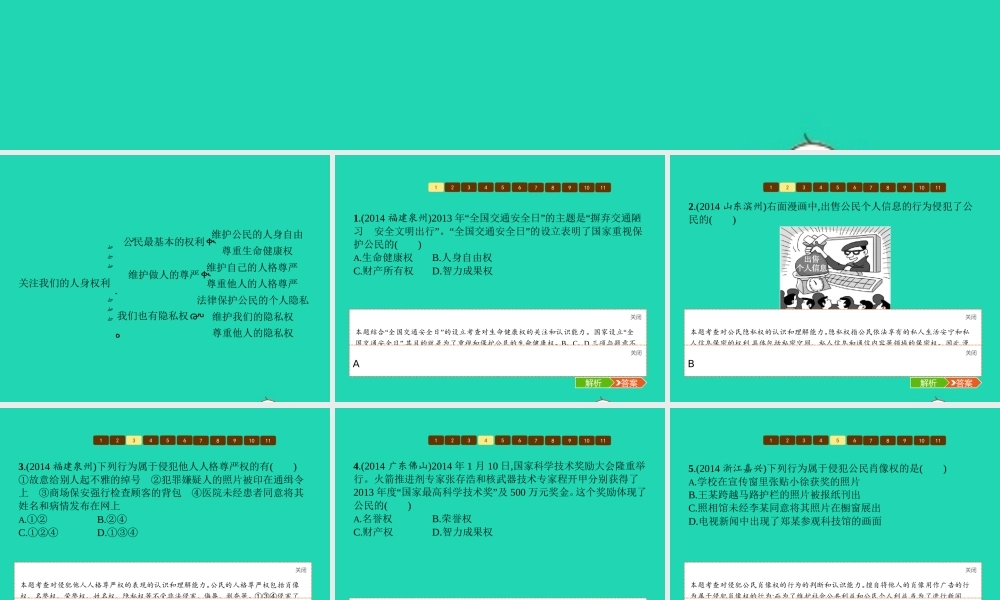This screenshot has height=600, width=1000.
Task: Close the answer B box in question 2 slide
Action: pyautogui.click(x=971, y=353)
